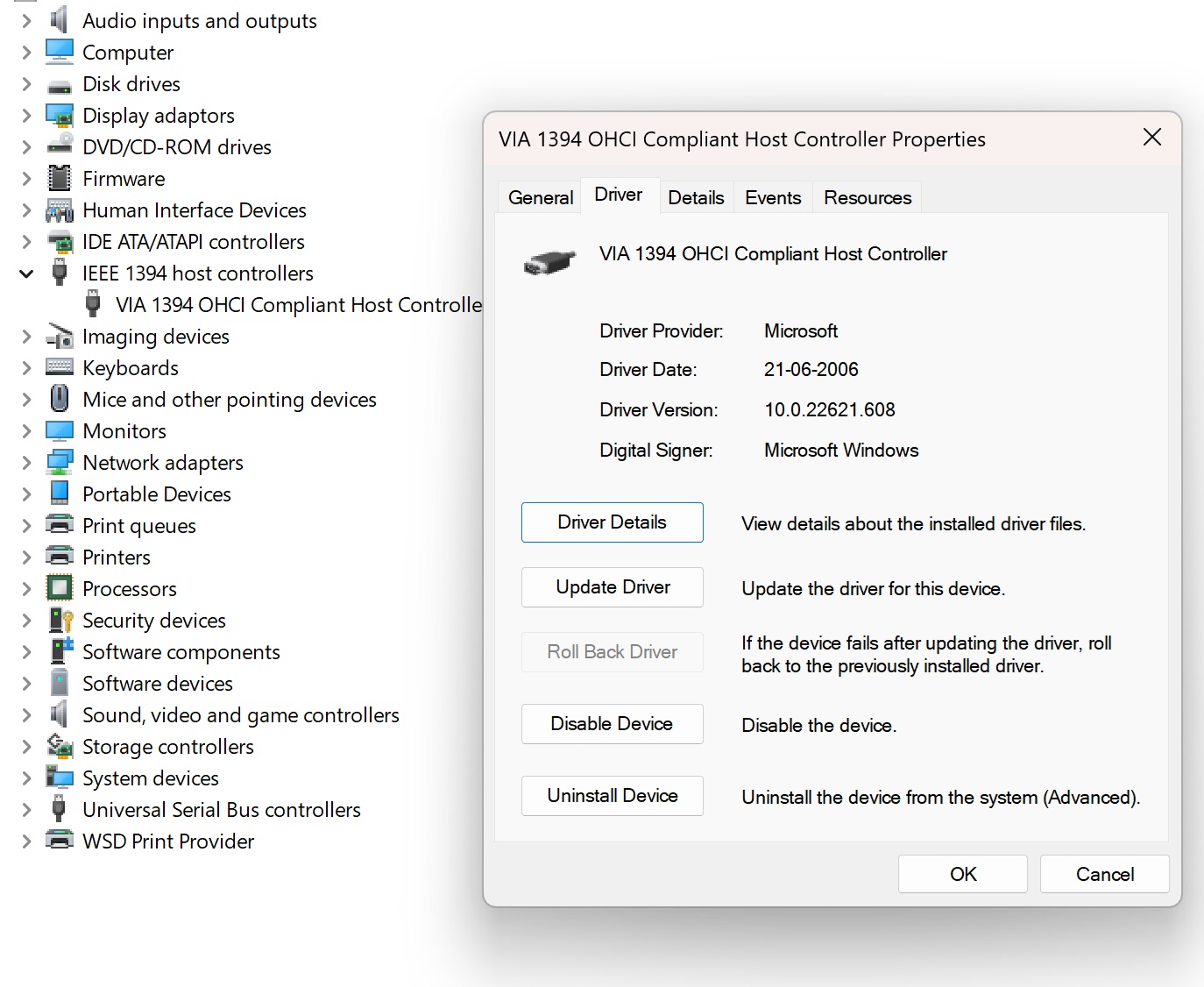The image size is (1204, 987).
Task: Click the Audio inputs and outputs speaker icon
Action: [59, 20]
